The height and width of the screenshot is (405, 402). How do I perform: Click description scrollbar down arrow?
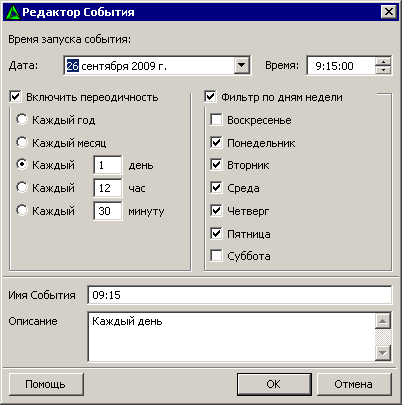point(383,353)
